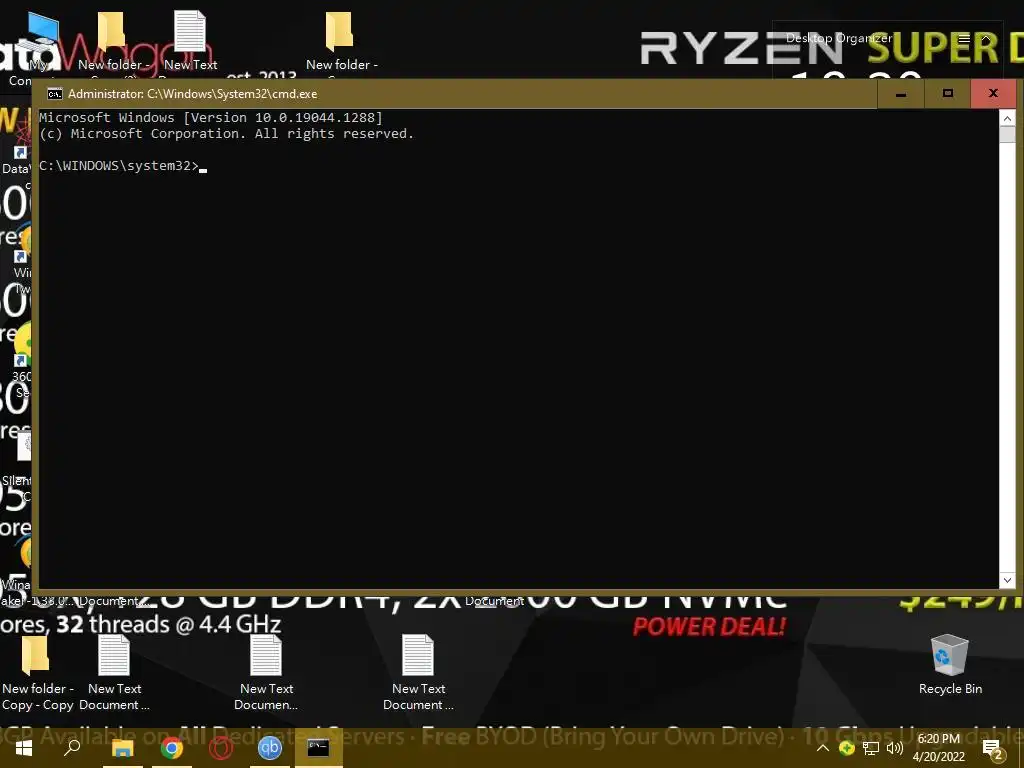Select Command Prompt taskbar button
Viewport: 1024px width, 768px height.
(318, 748)
